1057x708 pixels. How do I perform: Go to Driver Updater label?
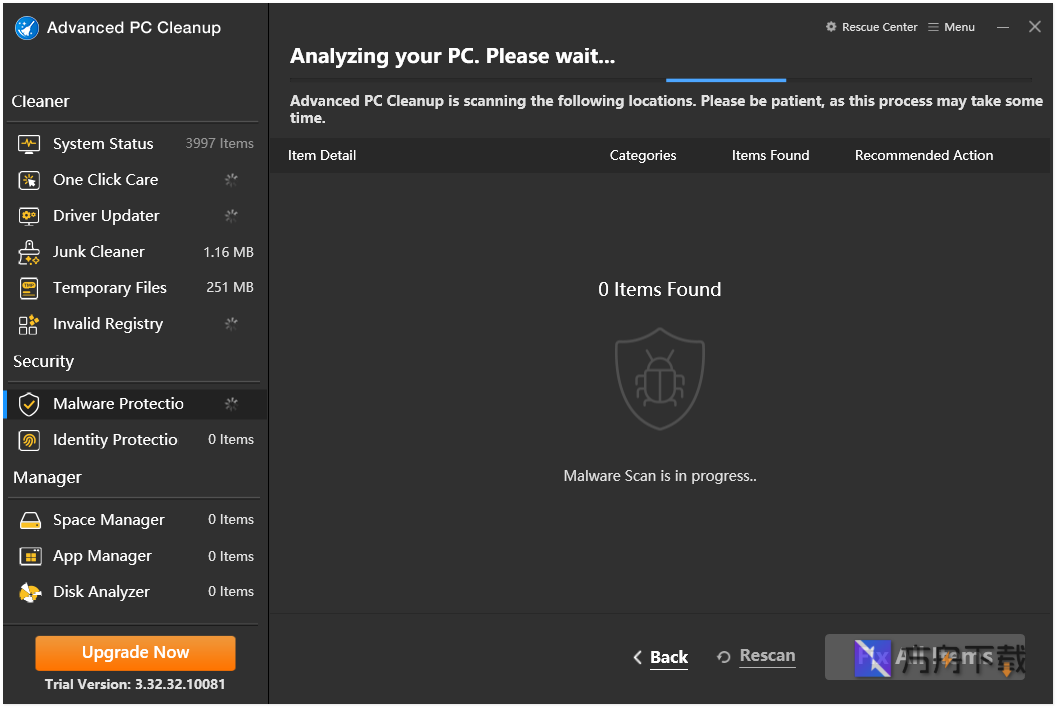coord(107,216)
